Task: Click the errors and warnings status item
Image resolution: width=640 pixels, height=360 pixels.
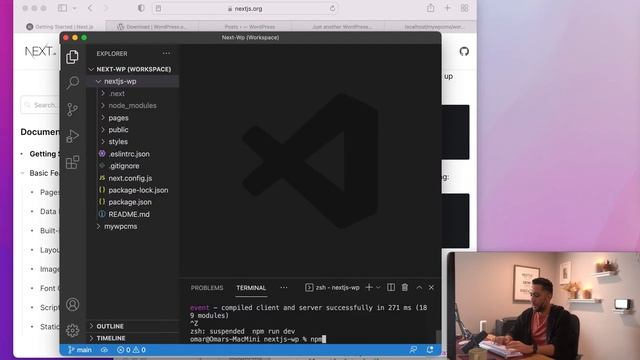Action: (x=131, y=350)
